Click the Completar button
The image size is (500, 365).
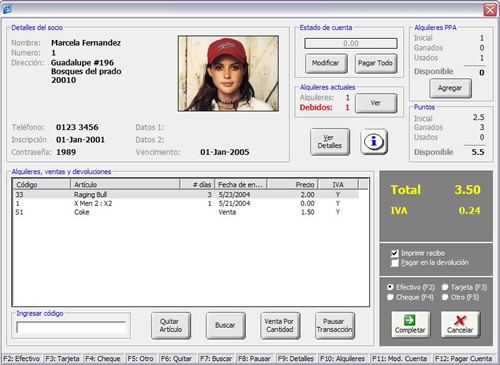(x=410, y=325)
